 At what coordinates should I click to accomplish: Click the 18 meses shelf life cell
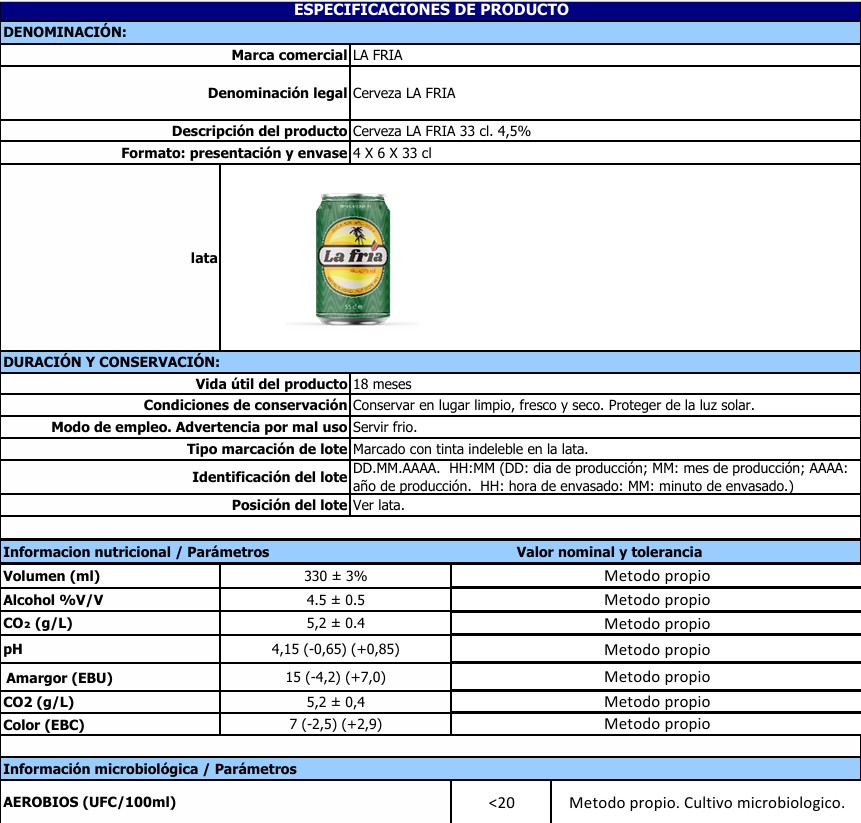(382, 384)
